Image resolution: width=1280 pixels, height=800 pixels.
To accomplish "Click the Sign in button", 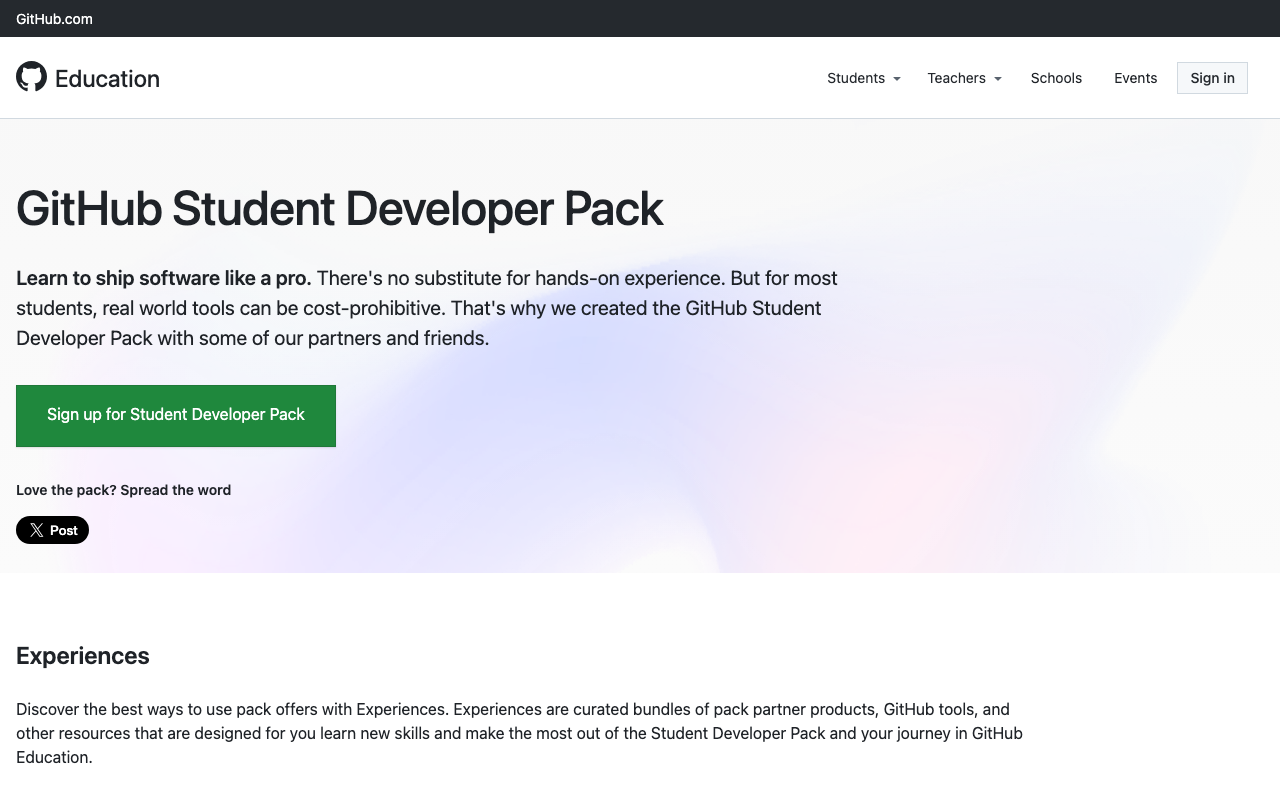I will [x=1212, y=78].
